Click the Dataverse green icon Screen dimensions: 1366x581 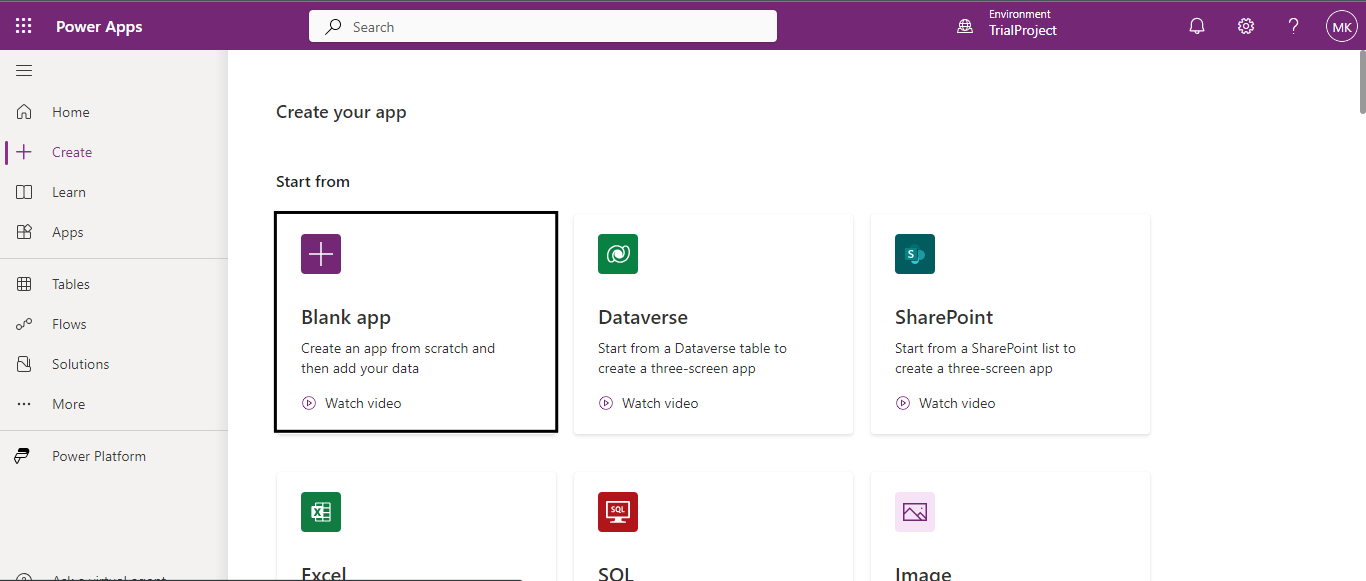coord(617,254)
